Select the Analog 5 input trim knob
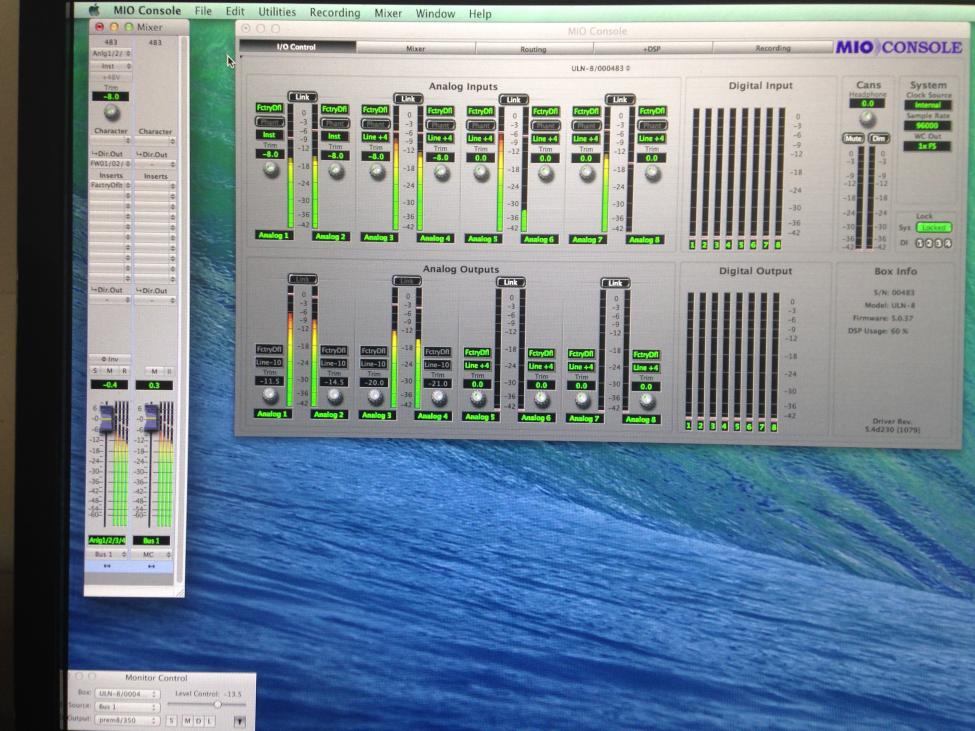Image resolution: width=975 pixels, height=731 pixels. [x=481, y=173]
